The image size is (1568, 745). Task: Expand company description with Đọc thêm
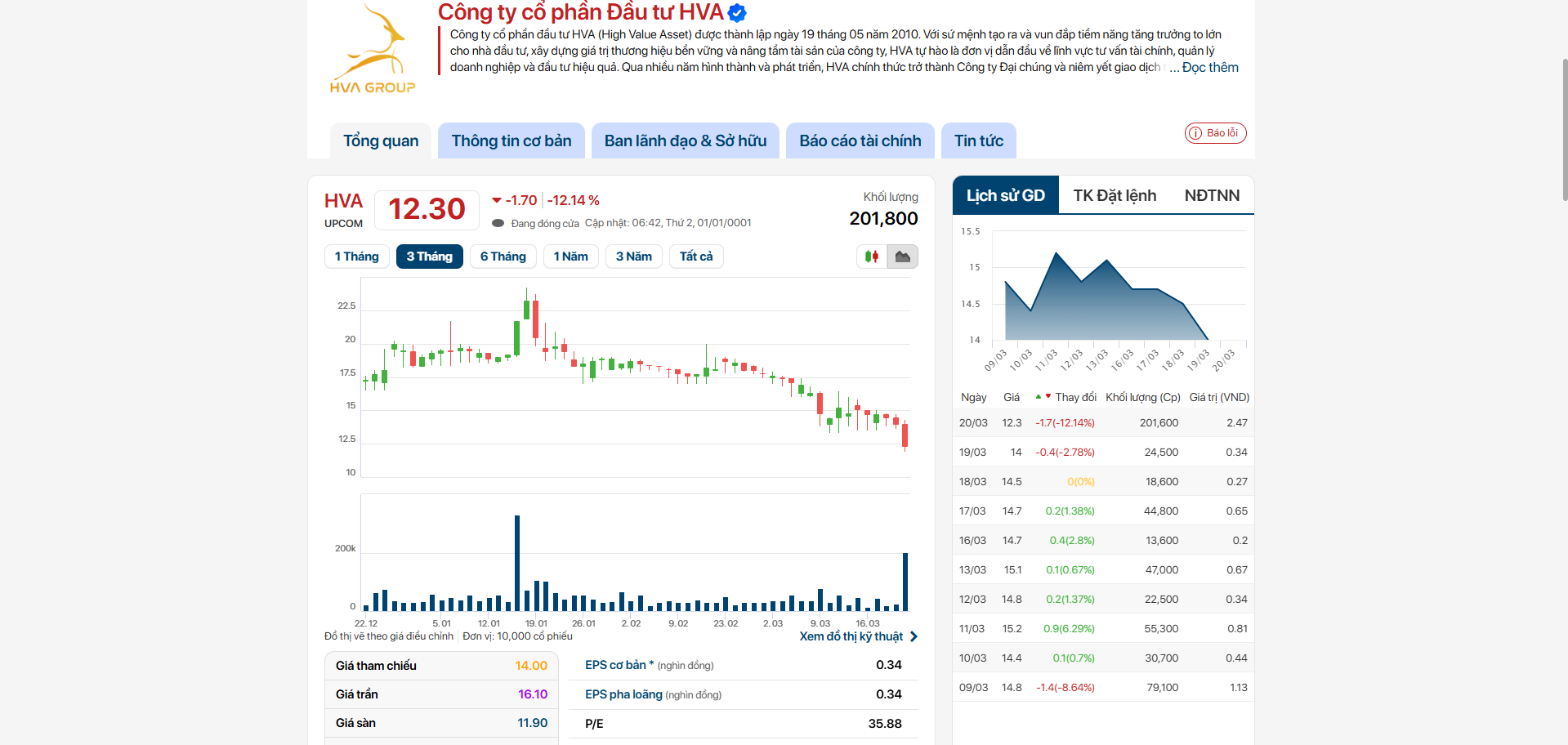point(1210,68)
